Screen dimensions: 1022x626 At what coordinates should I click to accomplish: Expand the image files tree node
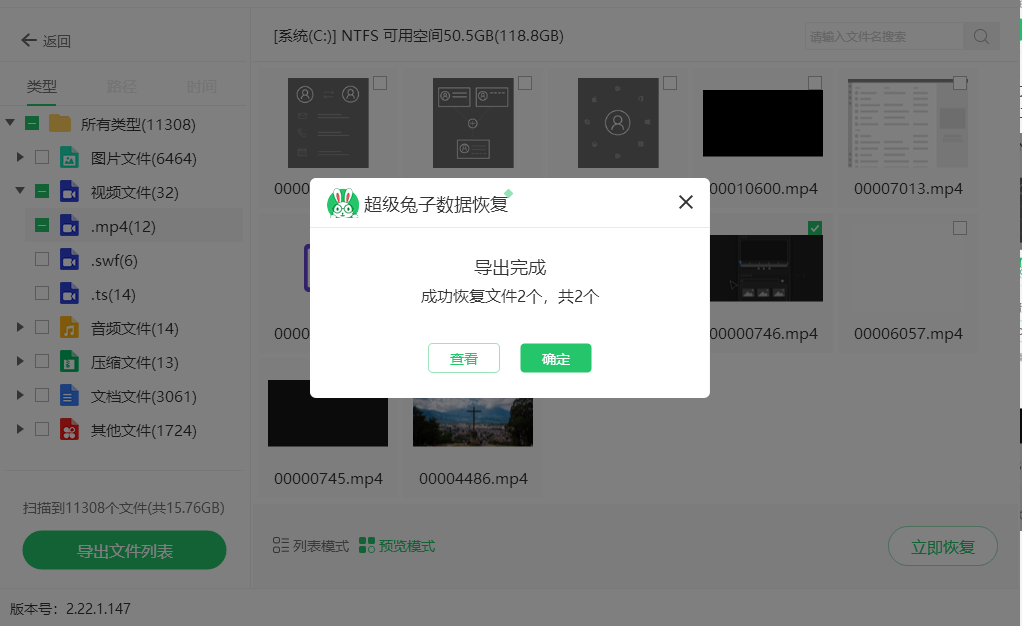tap(20, 158)
